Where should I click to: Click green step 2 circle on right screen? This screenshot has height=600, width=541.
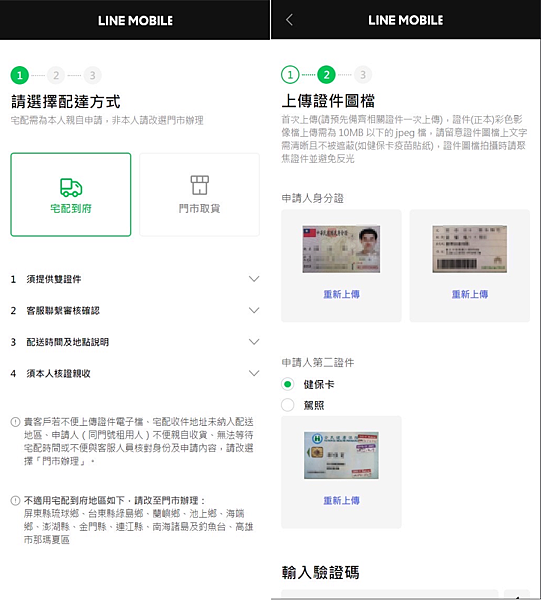(326, 75)
